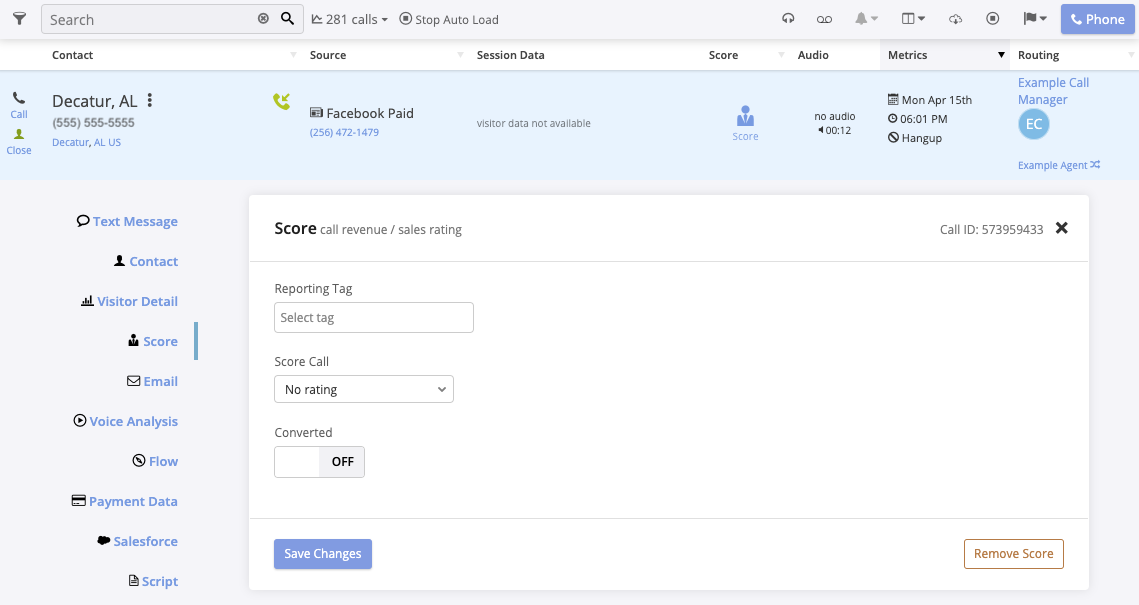Open the Contact side tab

[146, 261]
